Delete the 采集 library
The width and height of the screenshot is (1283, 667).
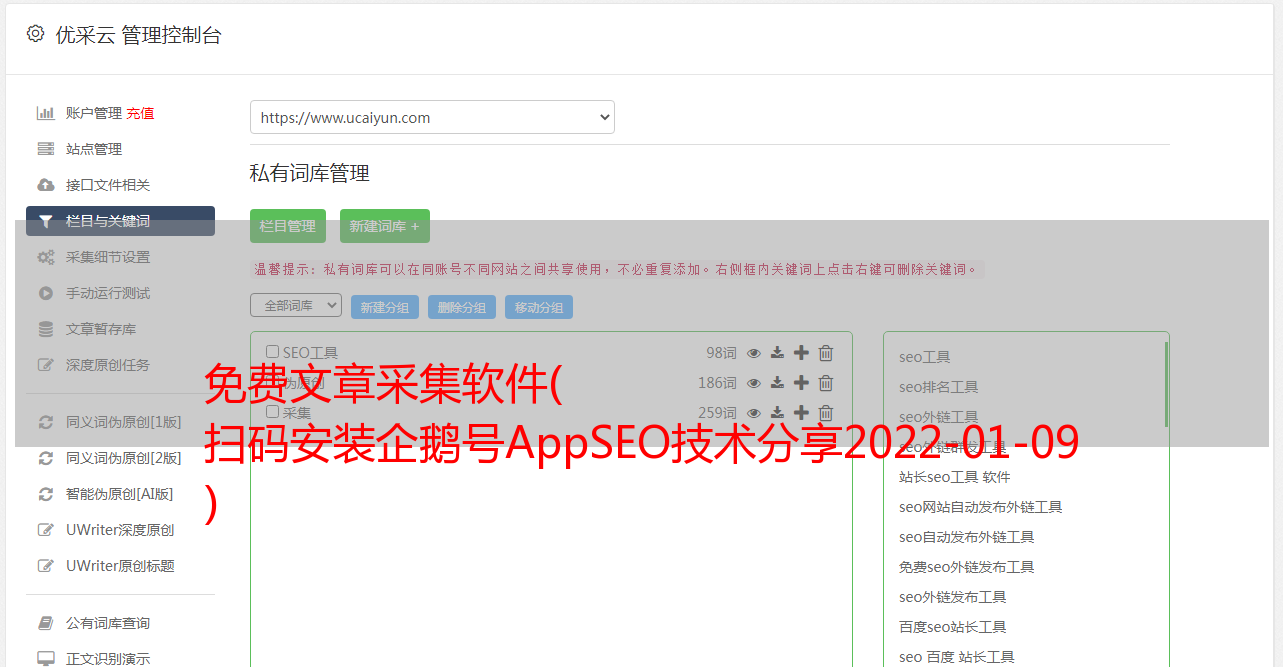click(826, 413)
